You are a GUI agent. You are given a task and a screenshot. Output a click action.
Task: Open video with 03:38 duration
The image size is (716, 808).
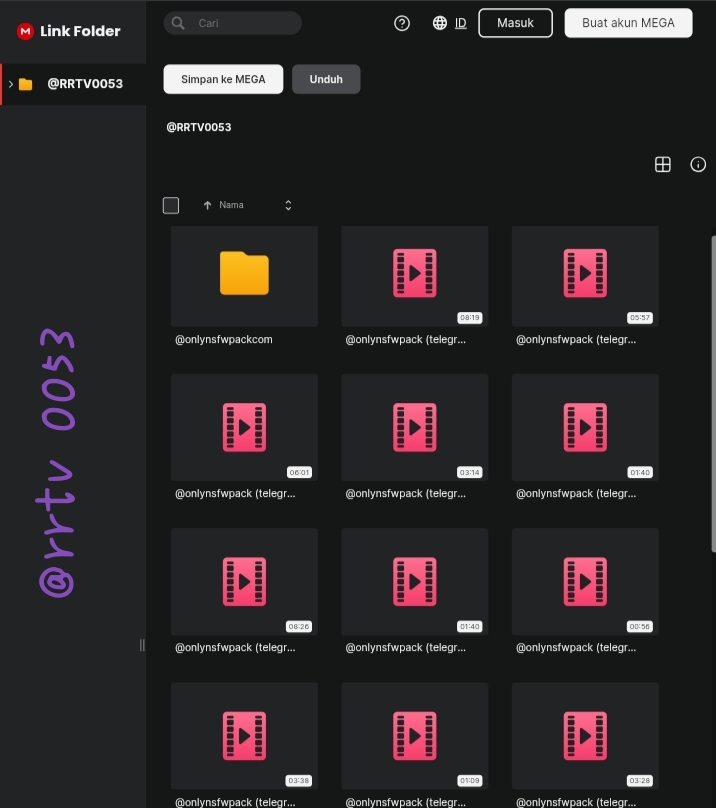[244, 736]
